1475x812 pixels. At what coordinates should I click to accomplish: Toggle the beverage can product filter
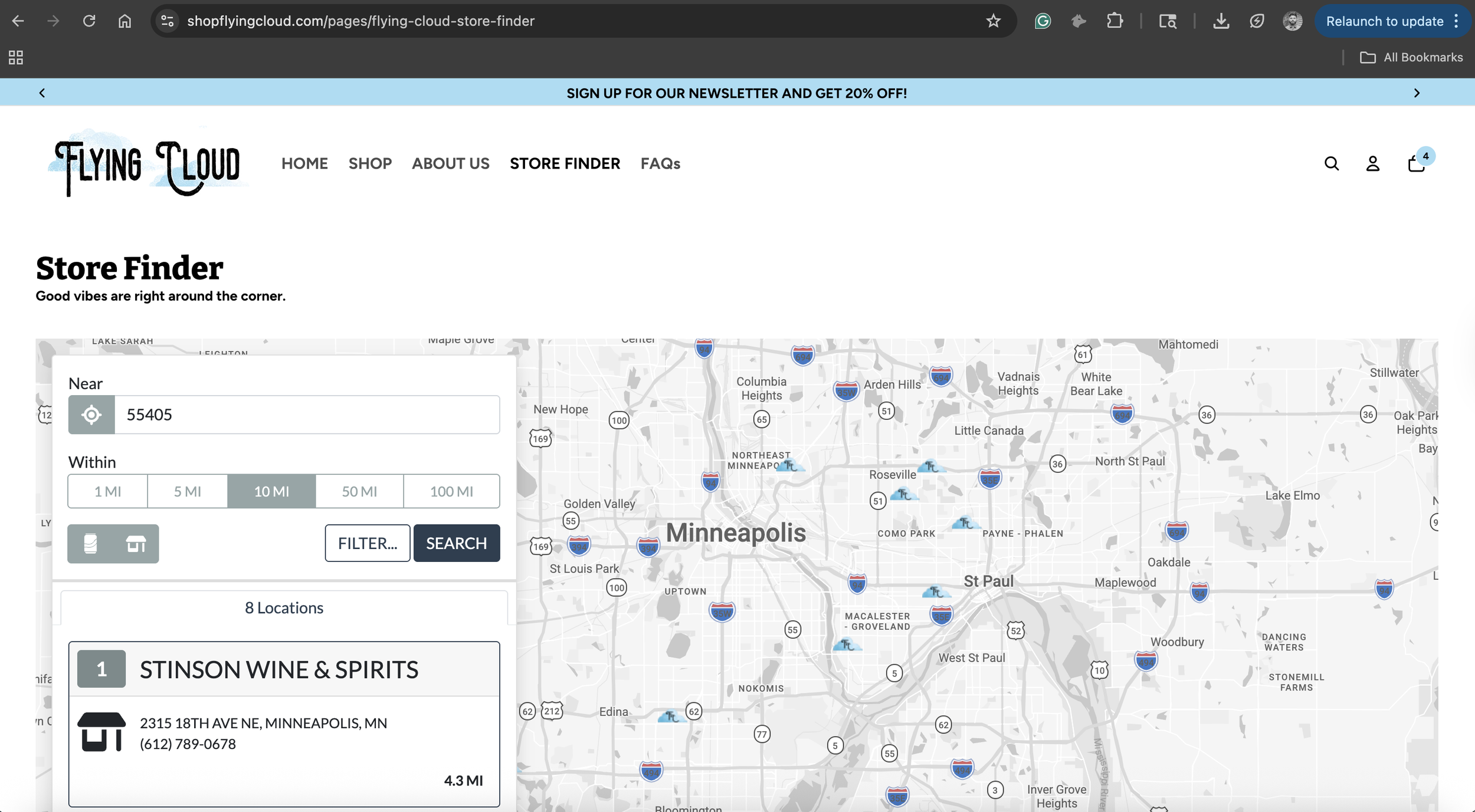pyautogui.click(x=90, y=543)
